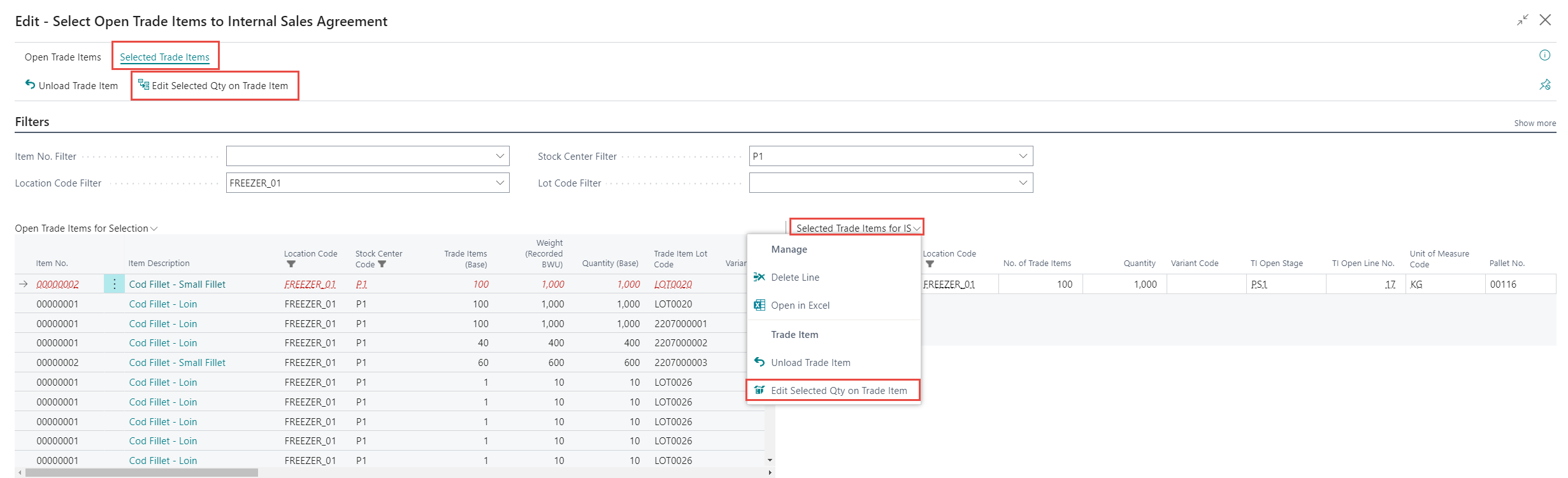
Task: Open the information icon at top right
Action: (x=1544, y=55)
